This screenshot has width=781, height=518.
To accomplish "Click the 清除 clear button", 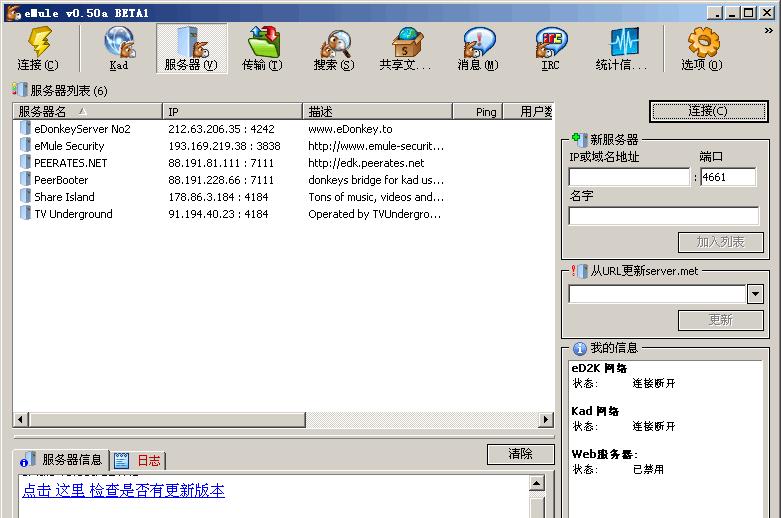I will tap(521, 454).
